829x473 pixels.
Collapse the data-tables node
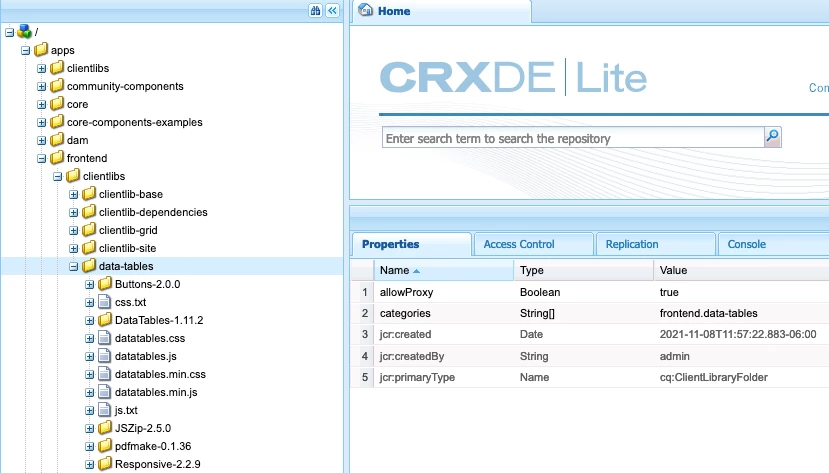(x=73, y=266)
